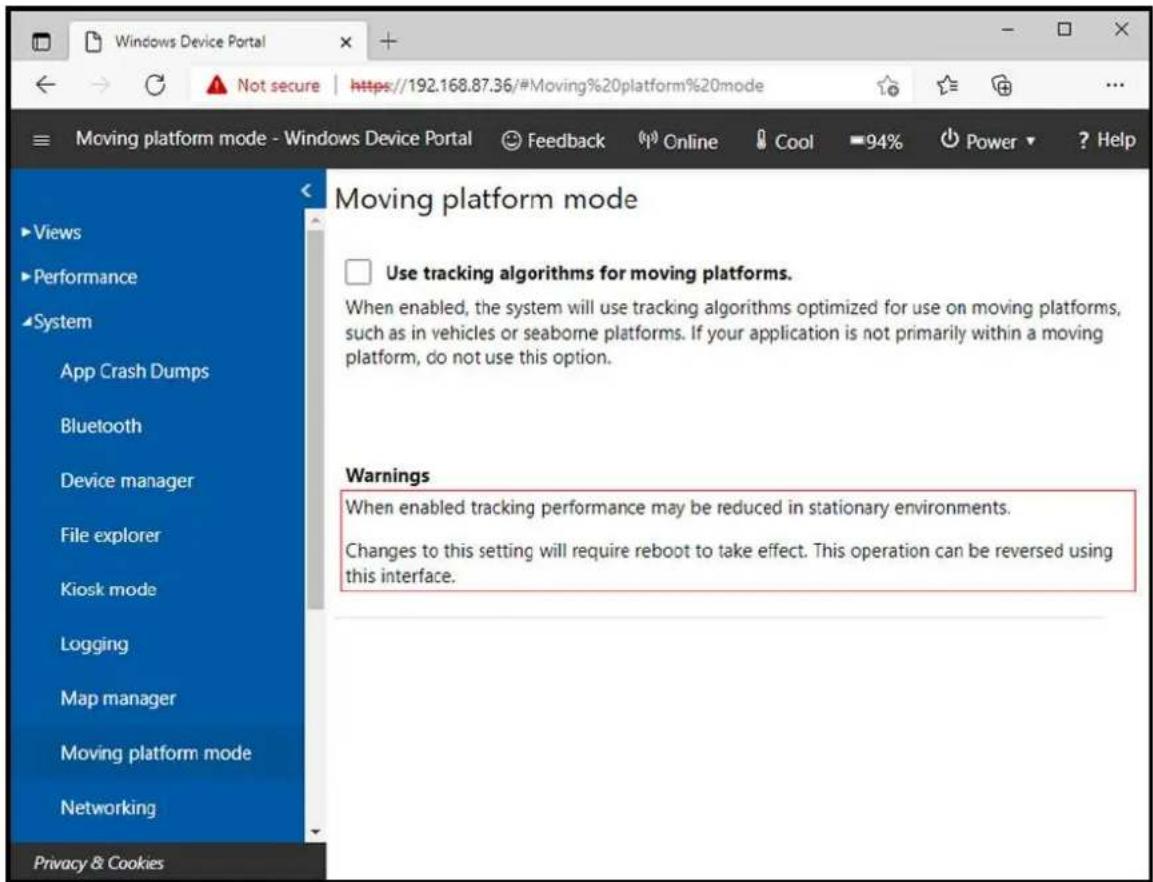Click the portal header title text
The image size is (1153, 882).
tap(274, 138)
